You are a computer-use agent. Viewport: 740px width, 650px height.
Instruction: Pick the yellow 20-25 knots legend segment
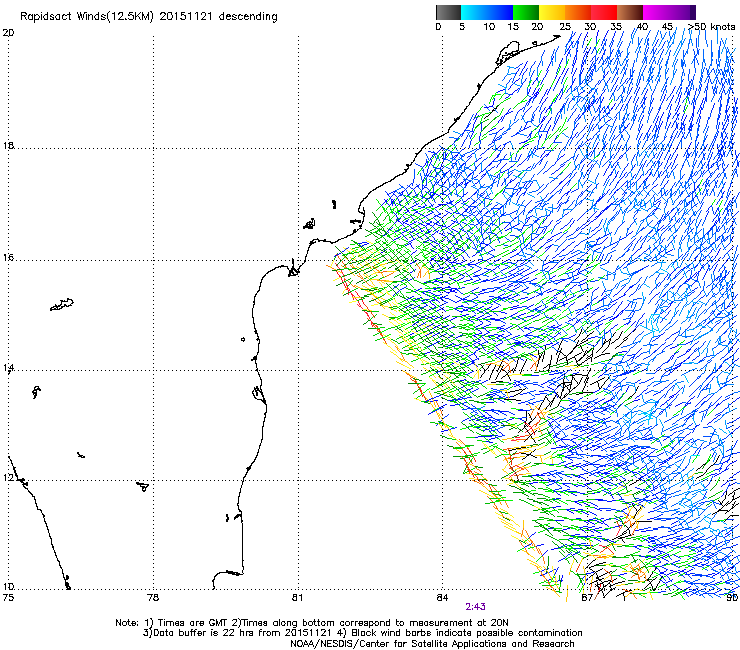coord(552,12)
